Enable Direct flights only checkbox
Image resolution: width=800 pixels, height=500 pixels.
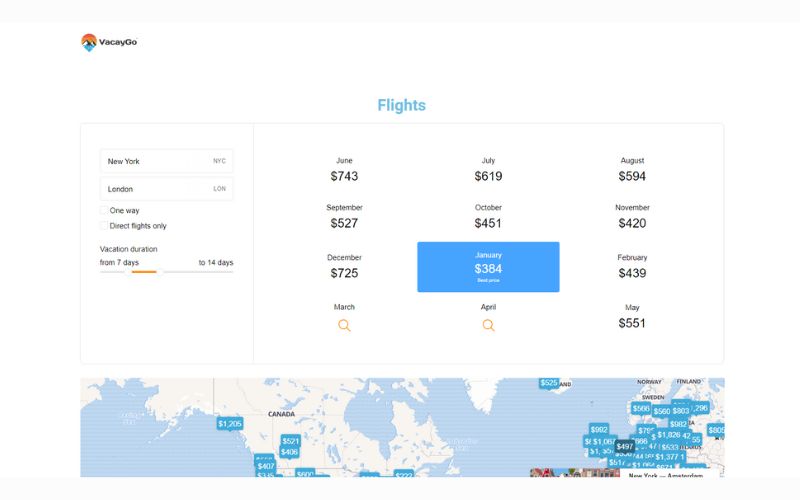click(x=104, y=226)
